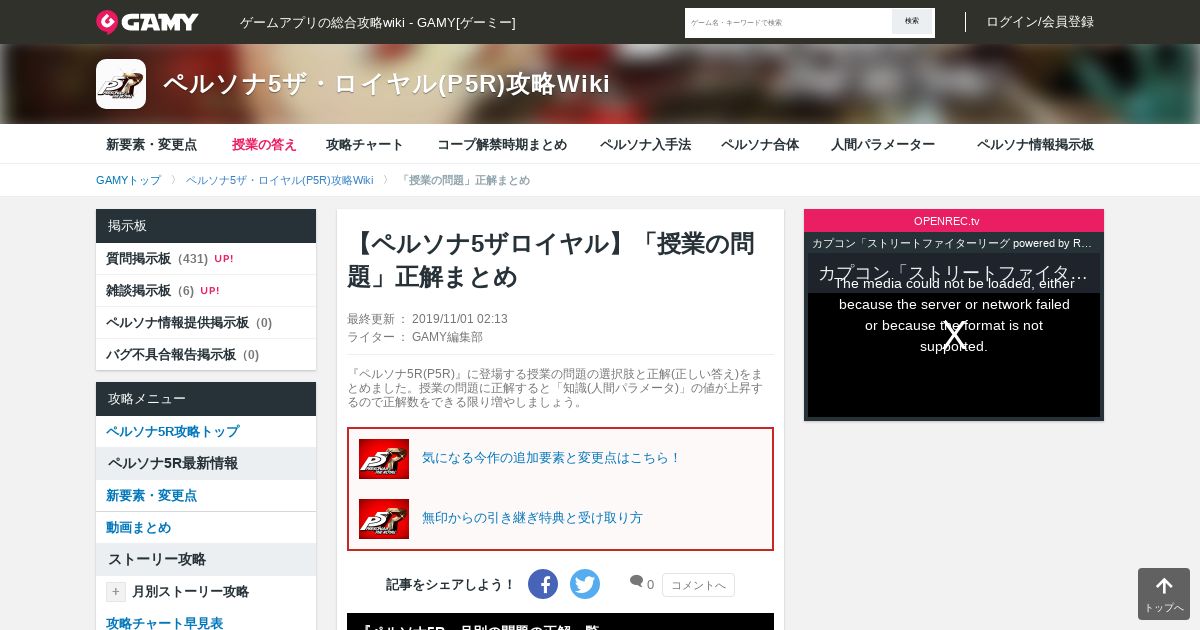Open ペルソナ合体 nav tab
This screenshot has height=630, width=1200.
coord(760,144)
